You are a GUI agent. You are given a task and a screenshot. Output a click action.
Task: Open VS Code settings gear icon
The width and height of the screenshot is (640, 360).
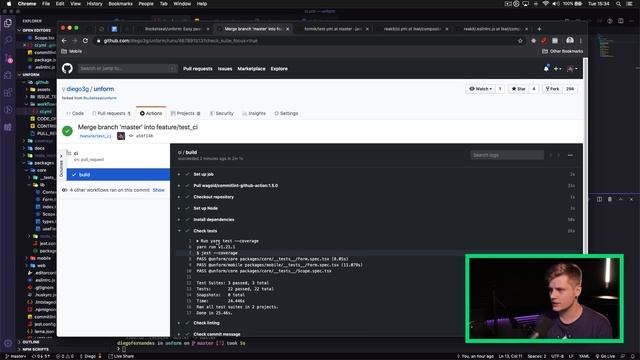pos(8,344)
